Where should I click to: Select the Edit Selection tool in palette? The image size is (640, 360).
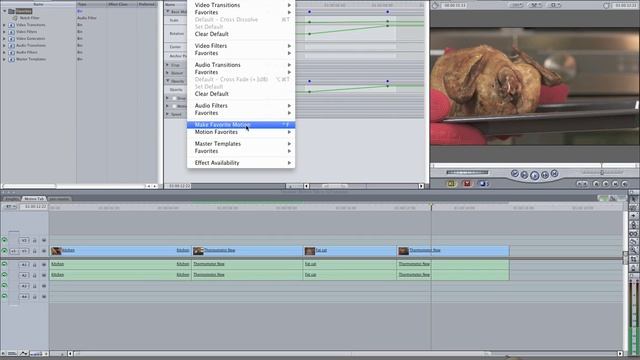(x=633, y=208)
